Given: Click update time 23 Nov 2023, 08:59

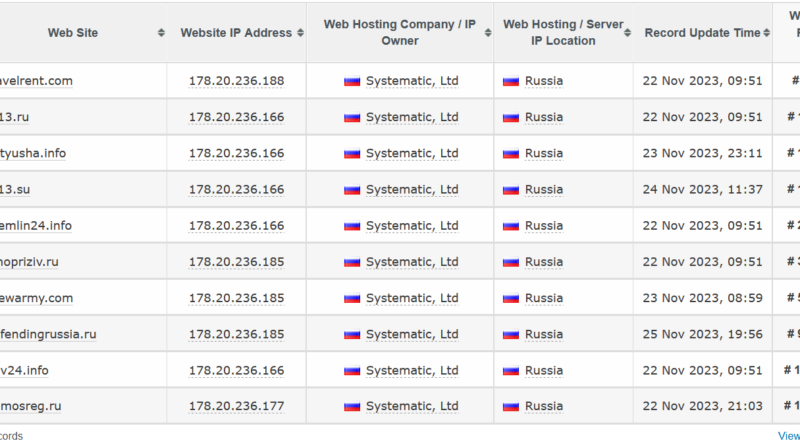Looking at the screenshot, I should [703, 298].
